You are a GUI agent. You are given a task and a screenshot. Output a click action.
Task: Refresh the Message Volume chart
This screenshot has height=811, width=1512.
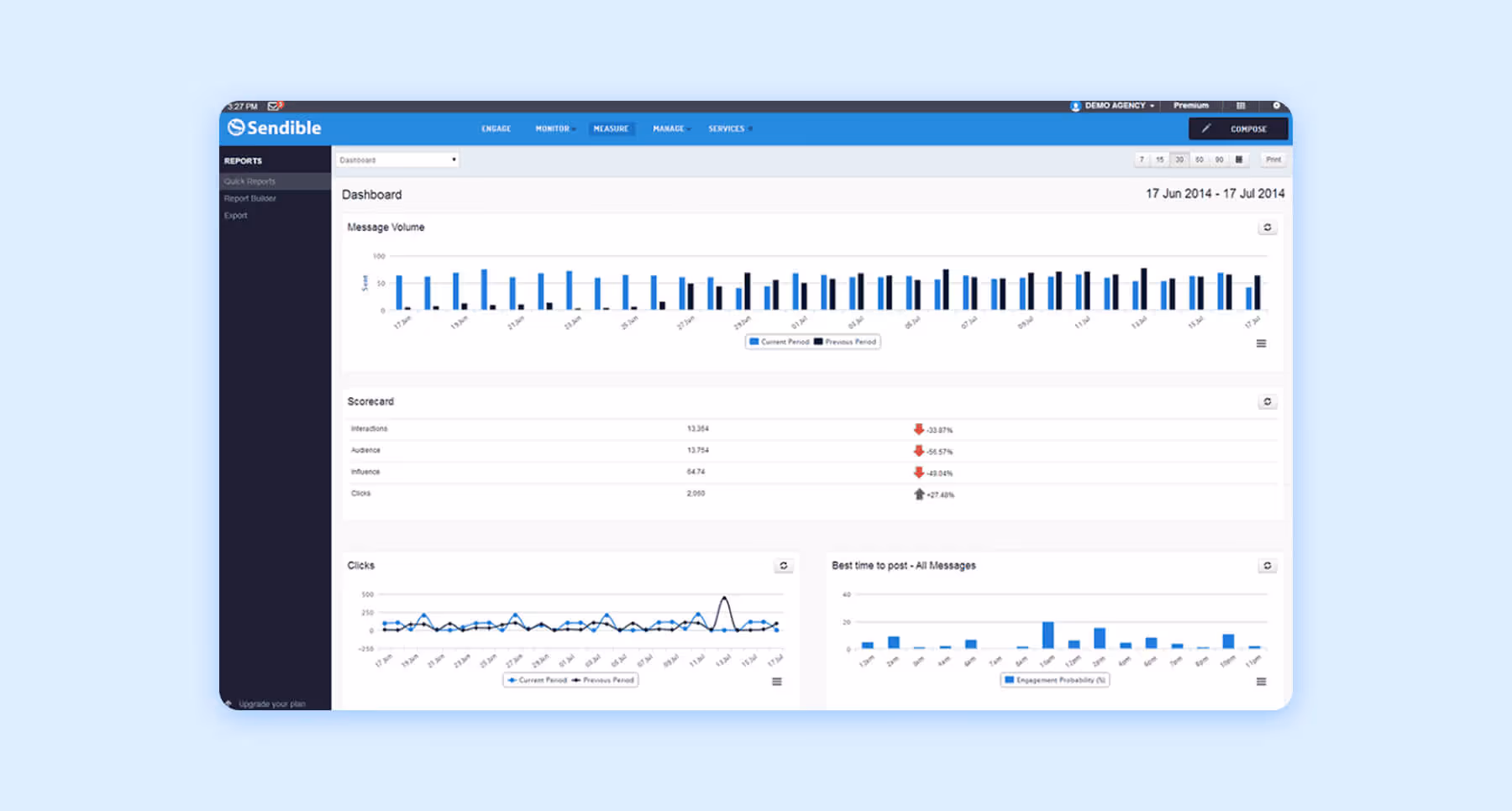coord(1268,227)
